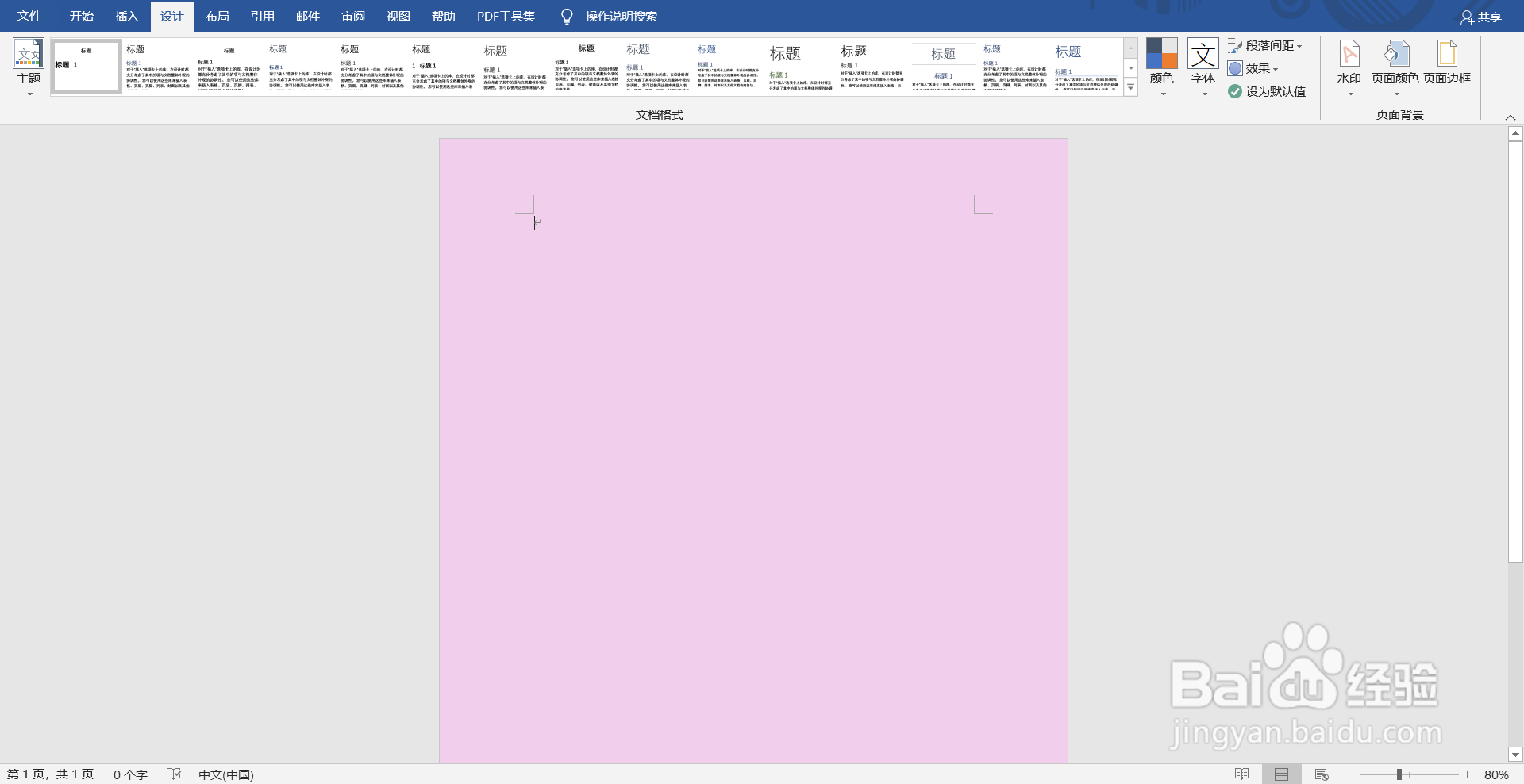Open the 主题 themes gallery
The image size is (1524, 784).
(x=29, y=67)
